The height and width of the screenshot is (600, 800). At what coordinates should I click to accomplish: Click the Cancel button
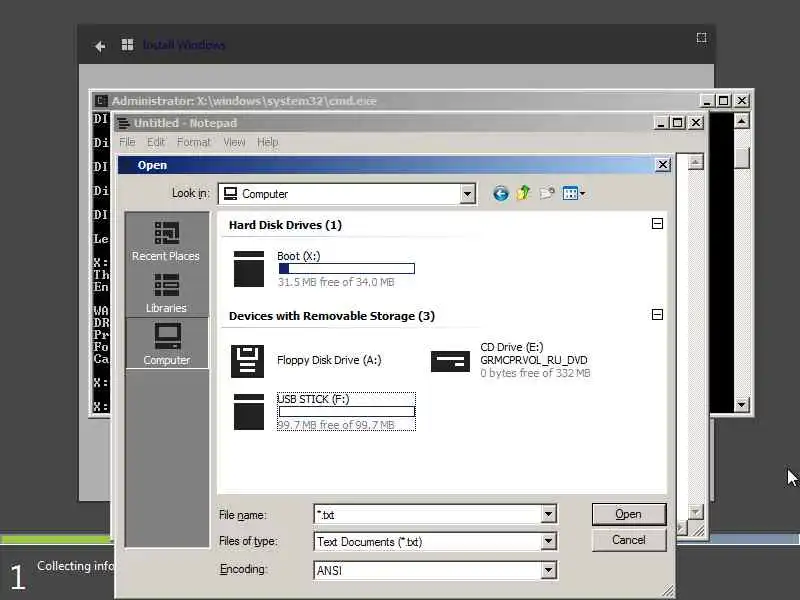(x=629, y=540)
